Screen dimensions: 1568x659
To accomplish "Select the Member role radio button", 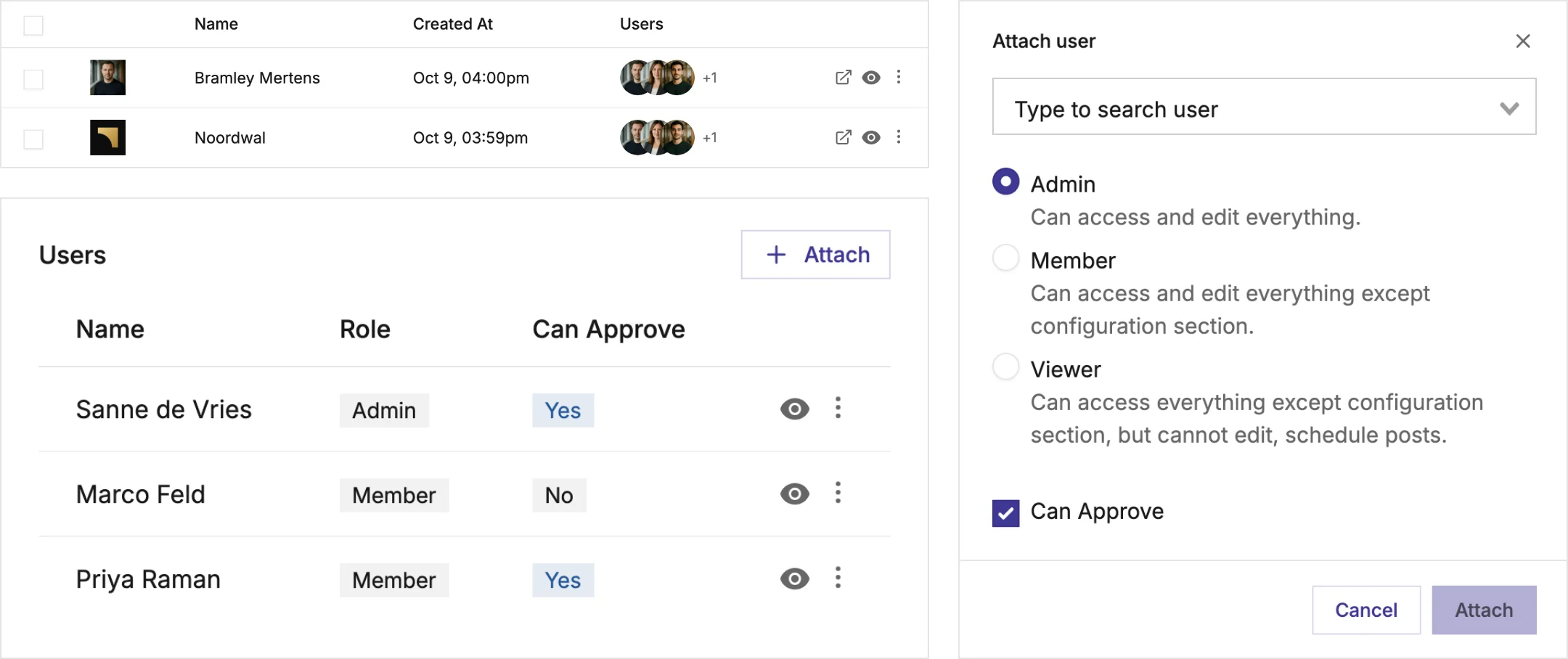I will [x=1005, y=258].
